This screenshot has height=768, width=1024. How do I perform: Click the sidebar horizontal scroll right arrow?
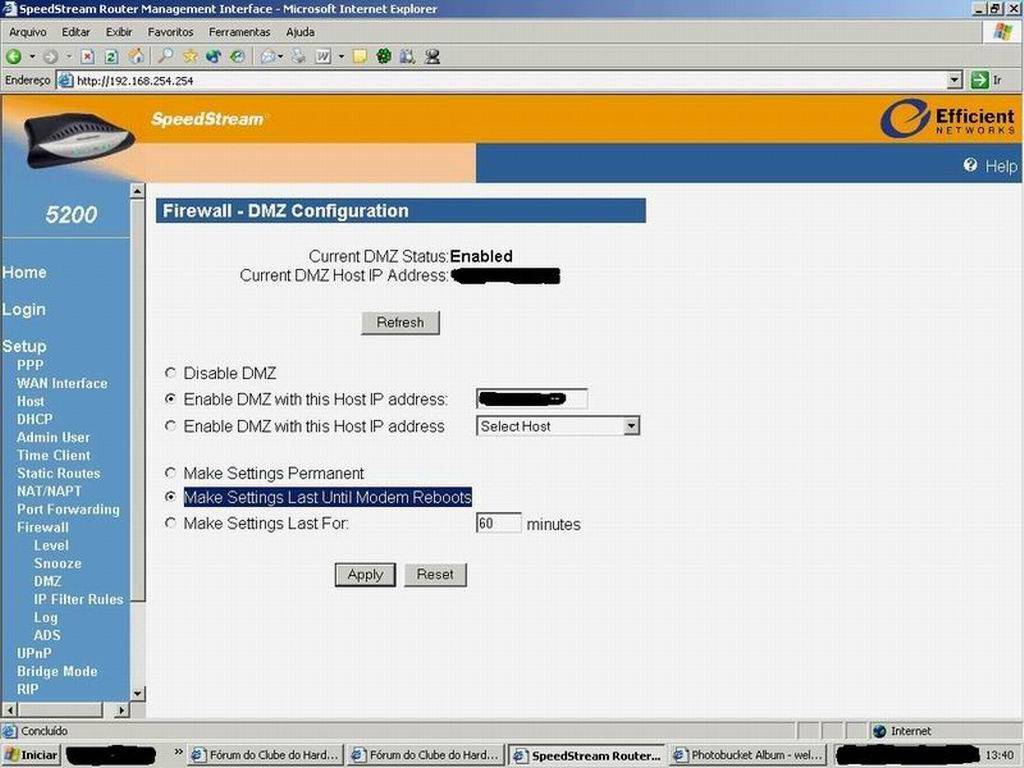(122, 709)
